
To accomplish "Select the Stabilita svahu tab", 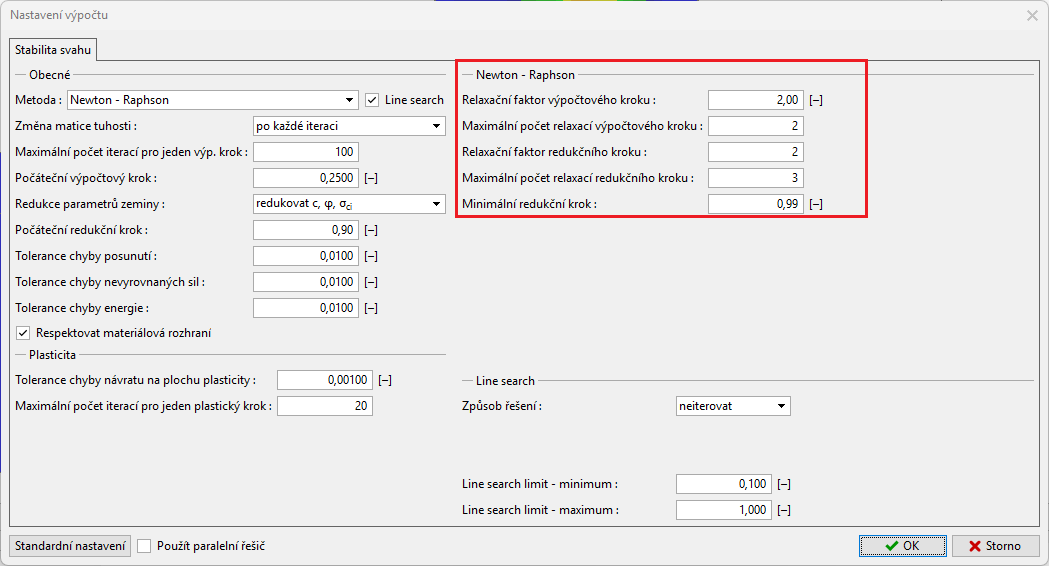I will pyautogui.click(x=52, y=49).
